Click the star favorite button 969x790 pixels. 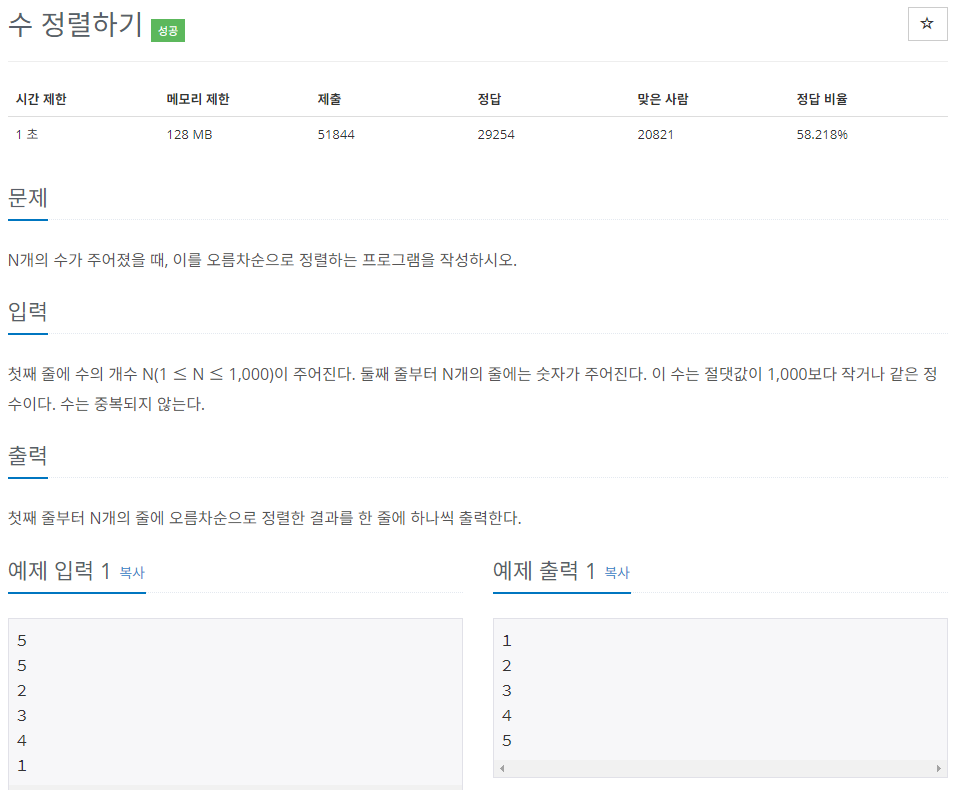927,24
